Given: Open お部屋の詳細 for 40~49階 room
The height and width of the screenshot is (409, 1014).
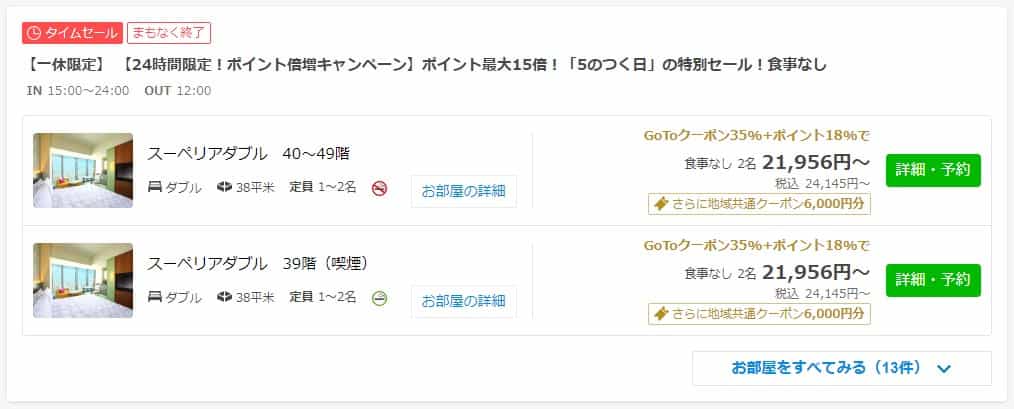Looking at the screenshot, I should [x=464, y=191].
